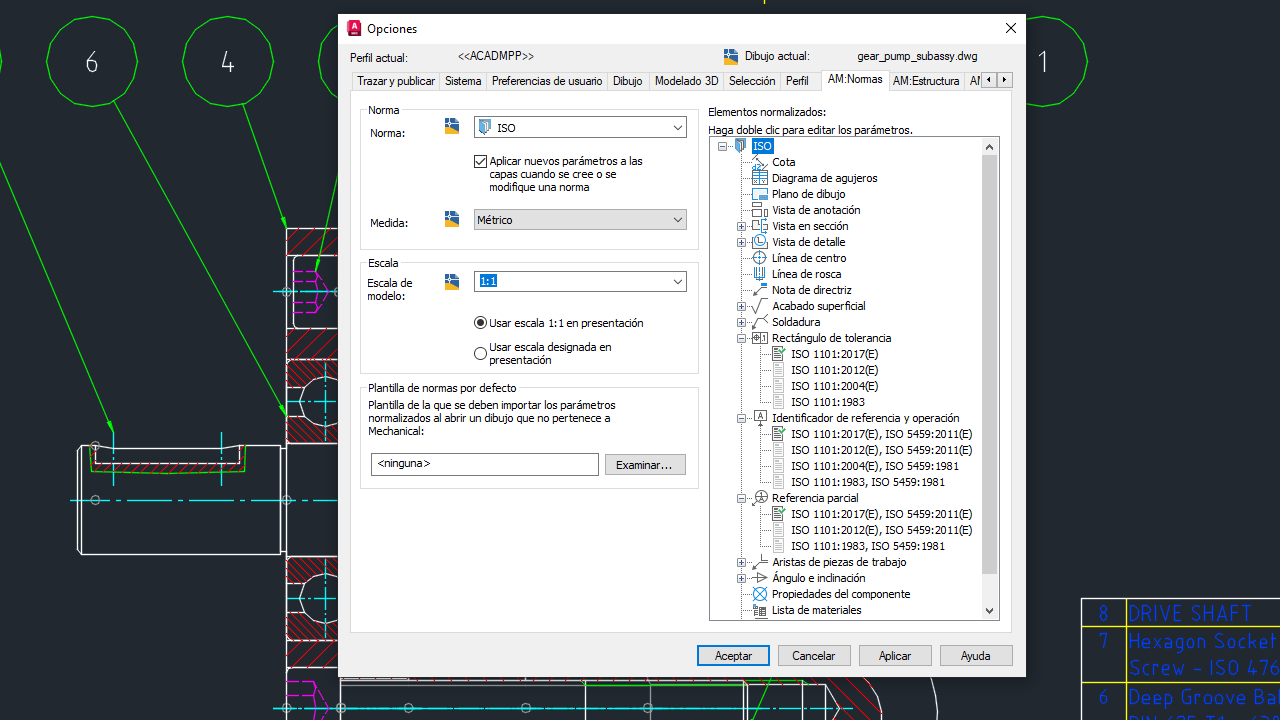Click the Aplicar button
Screen dimensions: 1280x720
coord(895,656)
